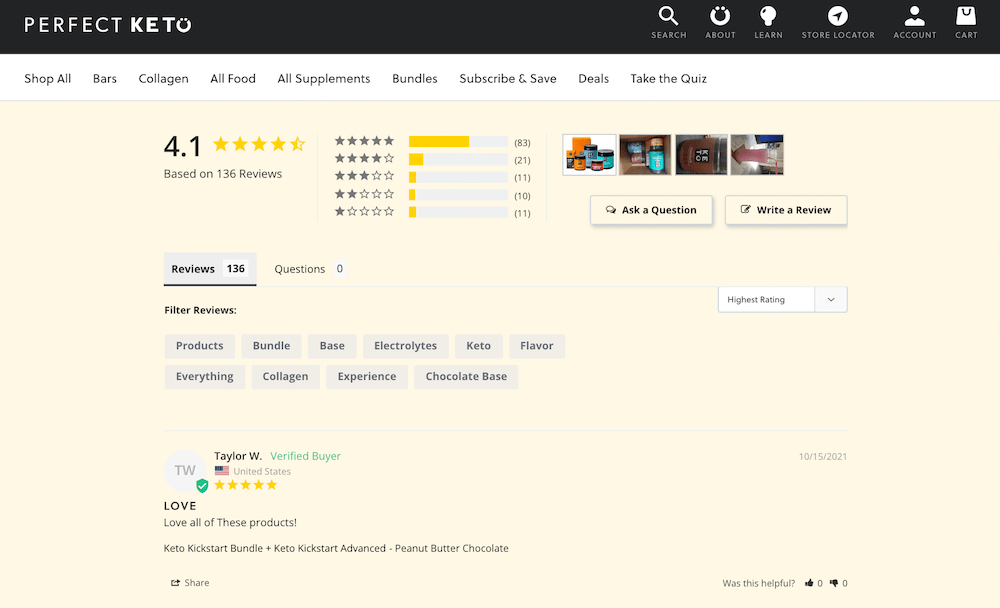The height and width of the screenshot is (608, 1000).
Task: Open fourth review photo of pink drink
Action: point(757,154)
